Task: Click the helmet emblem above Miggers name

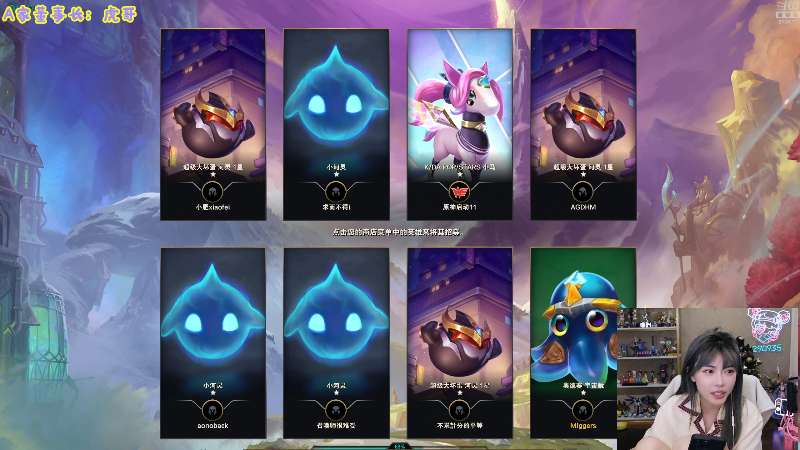Action: click(583, 410)
